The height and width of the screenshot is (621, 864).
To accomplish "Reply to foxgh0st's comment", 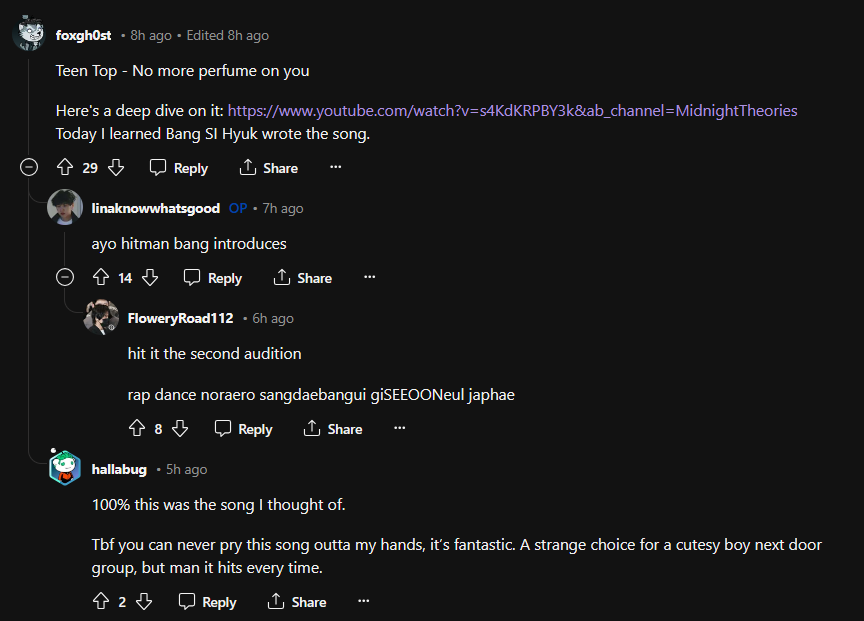I will (179, 168).
